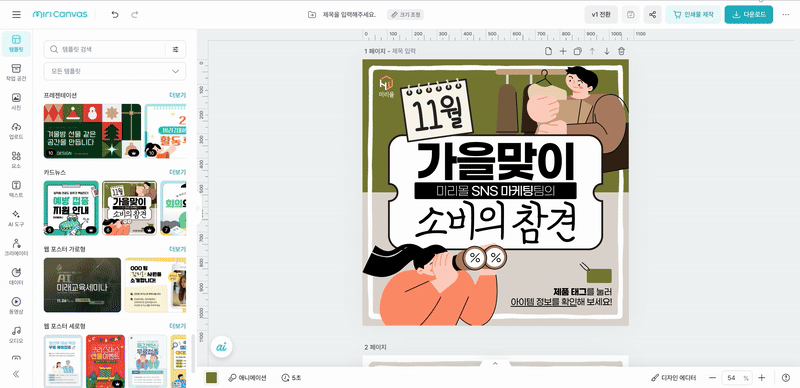Open the 동영상 video panel
Image resolution: width=800 pixels, height=388 pixels.
click(16, 305)
